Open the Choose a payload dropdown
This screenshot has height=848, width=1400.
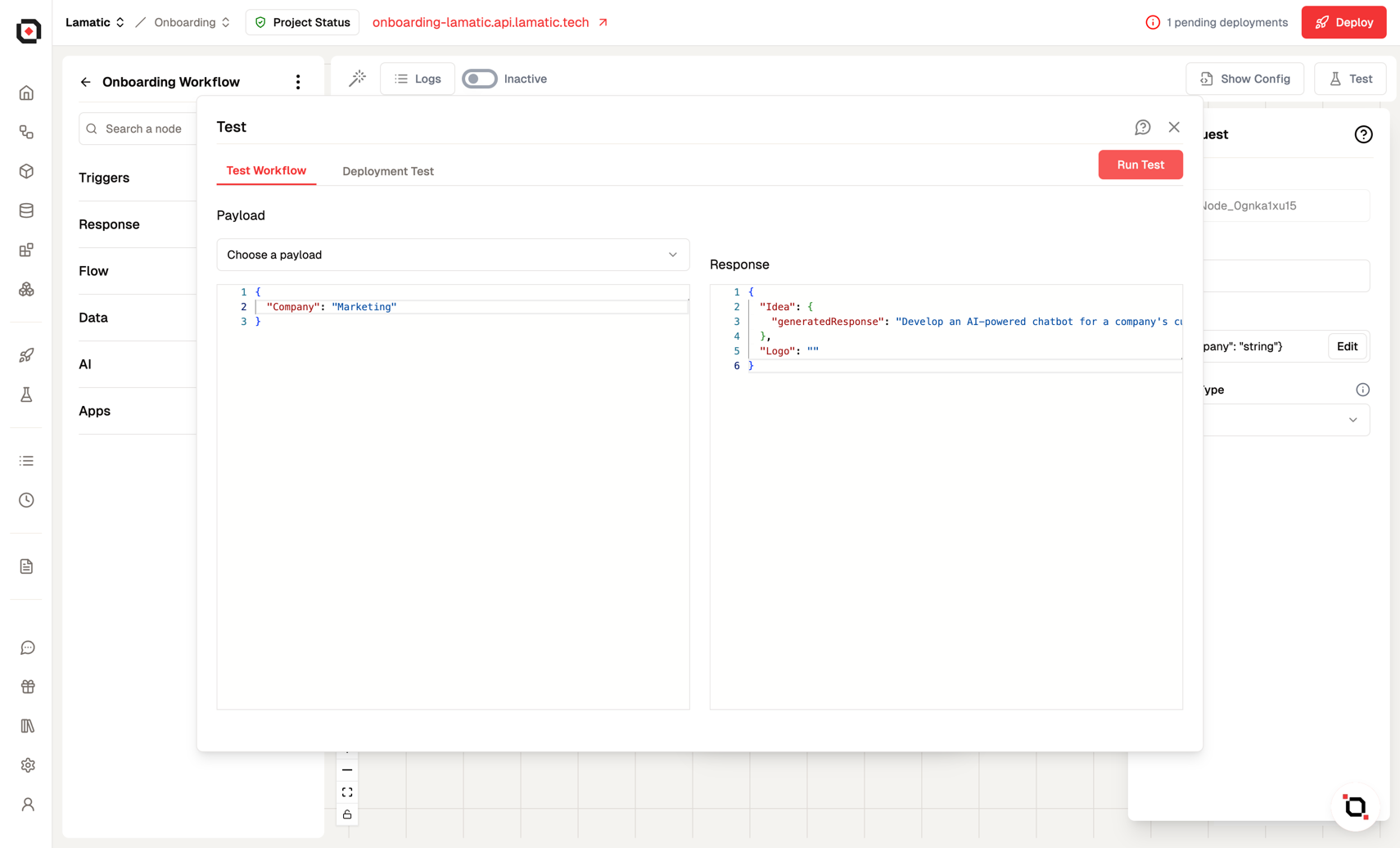[x=453, y=255]
